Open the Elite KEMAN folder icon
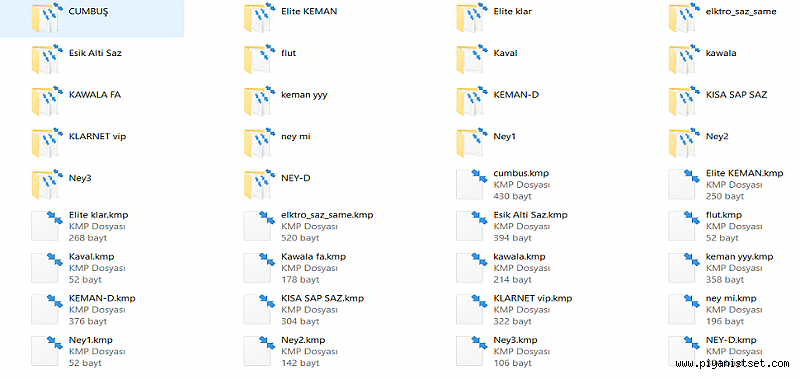This screenshot has height=379, width=800. pos(260,18)
